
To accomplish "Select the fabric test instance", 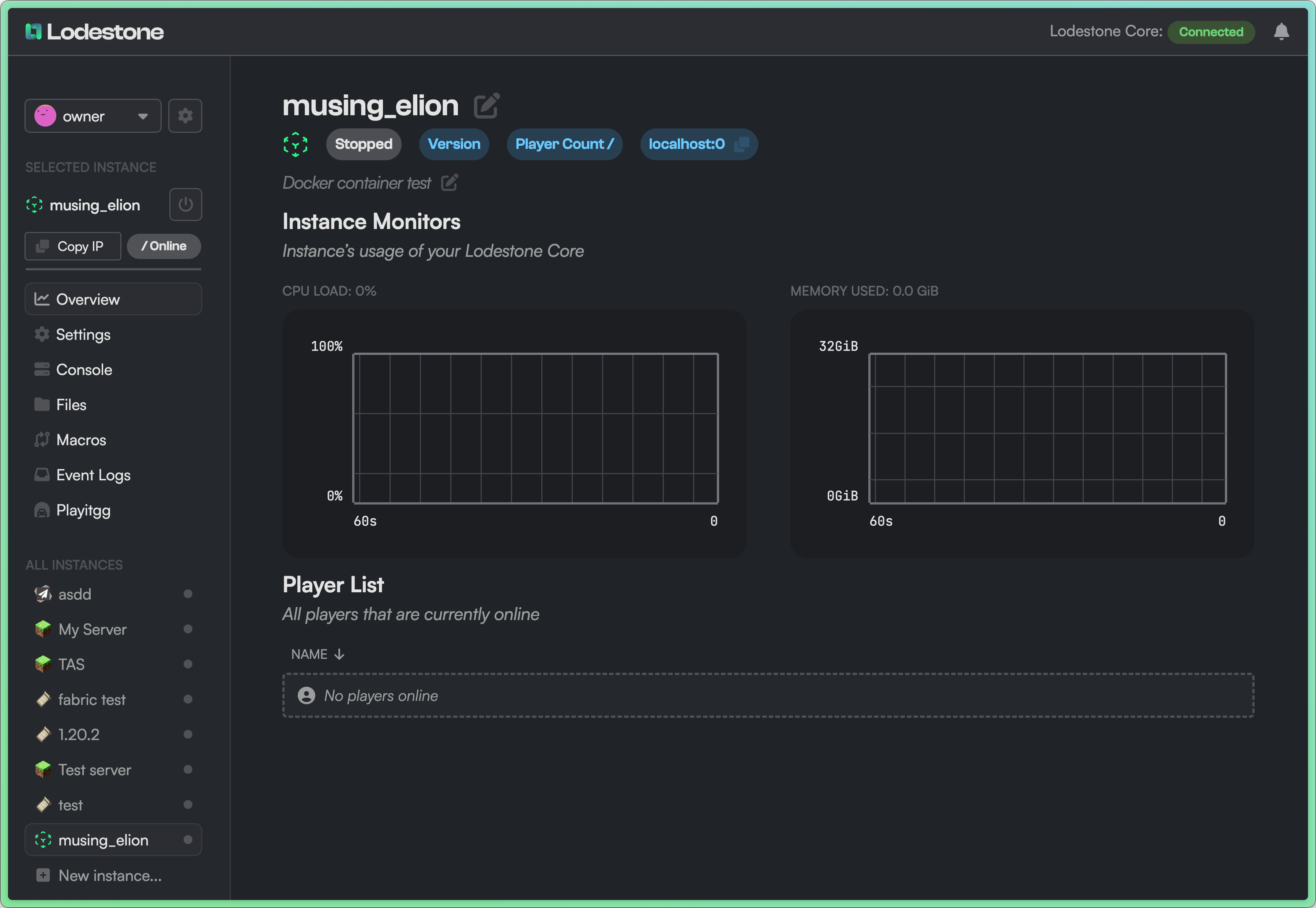I will pos(113,699).
